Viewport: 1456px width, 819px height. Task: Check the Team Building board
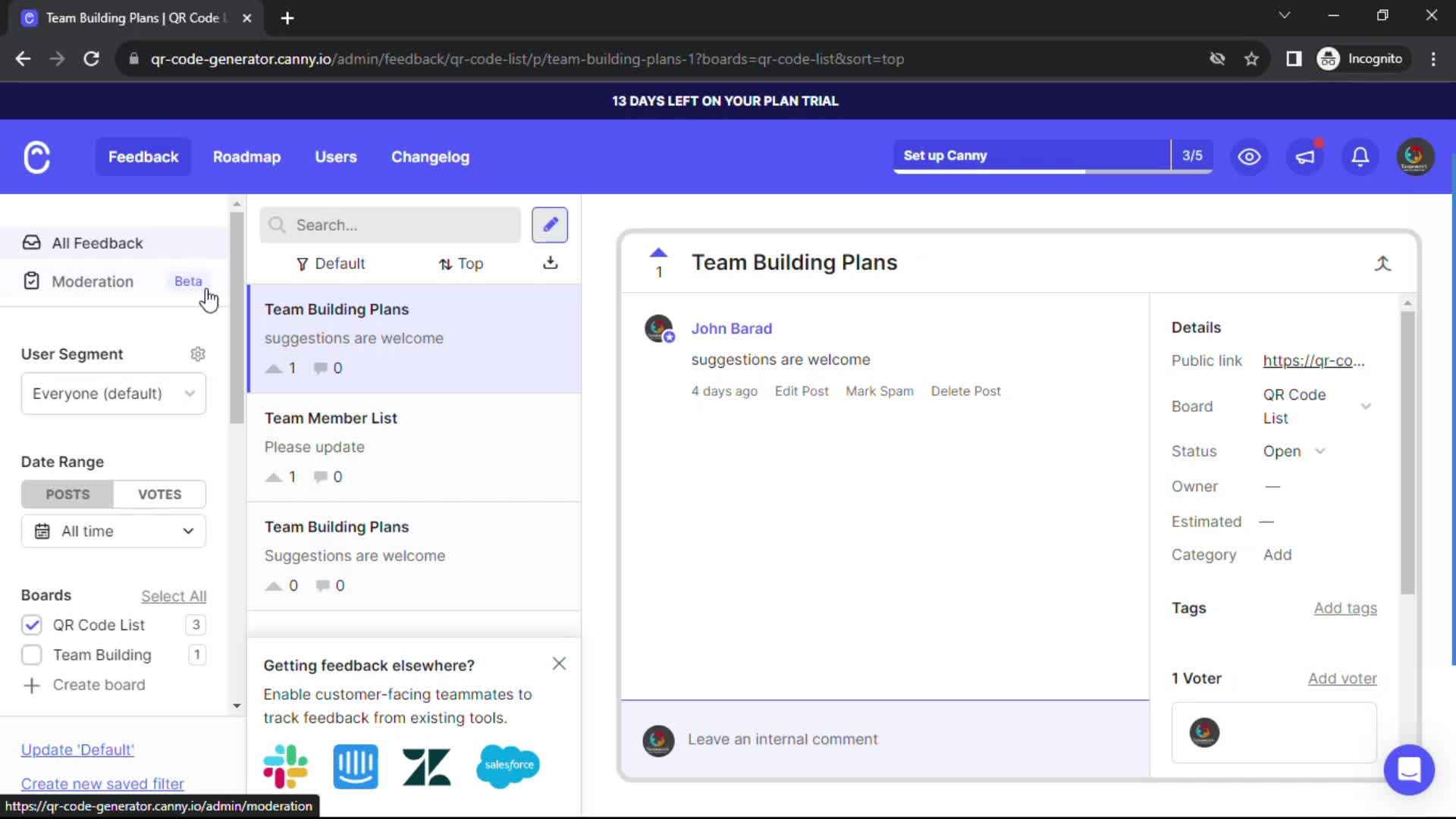[x=32, y=654]
